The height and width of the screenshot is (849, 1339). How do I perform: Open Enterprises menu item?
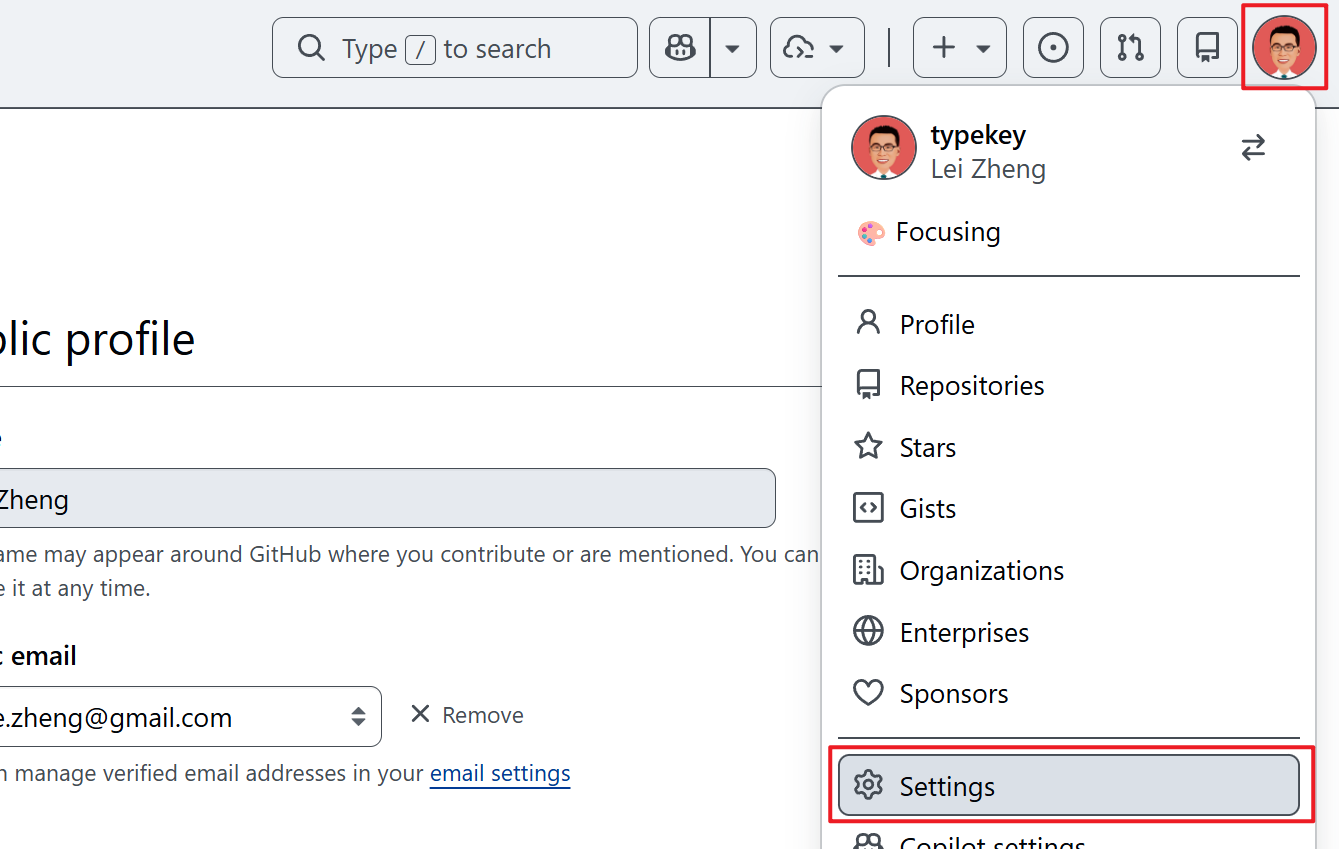pos(1068,632)
